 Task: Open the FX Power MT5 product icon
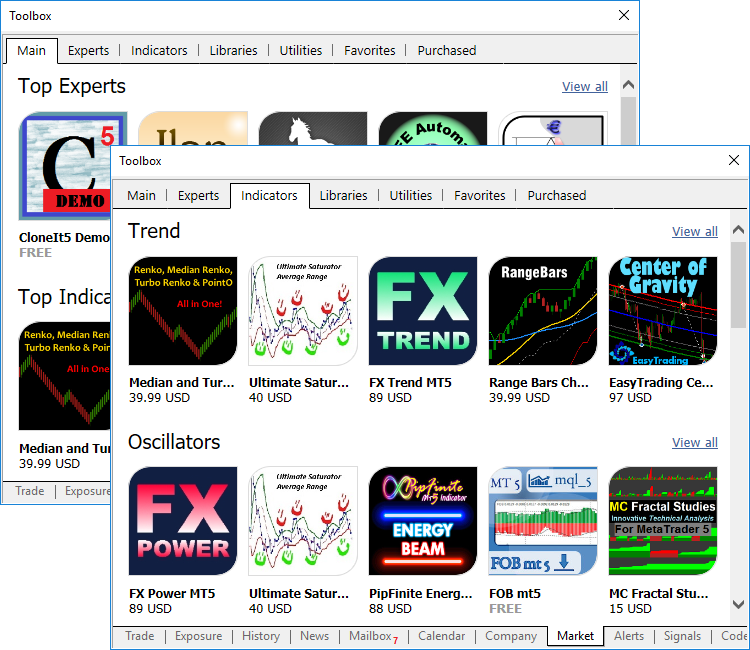pyautogui.click(x=183, y=521)
